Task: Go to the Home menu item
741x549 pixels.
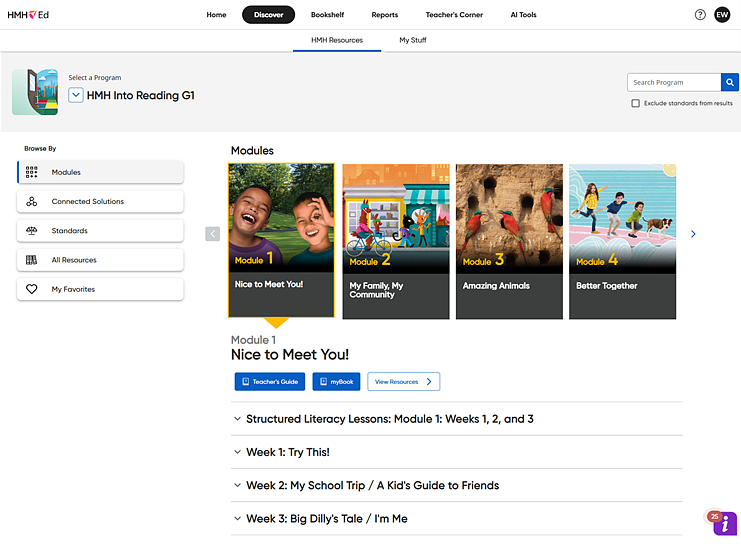Action: point(216,15)
